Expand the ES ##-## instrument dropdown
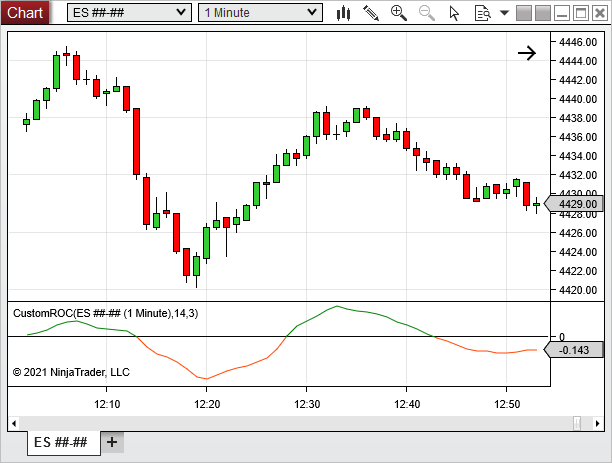This screenshot has width=612, height=463. coord(129,13)
